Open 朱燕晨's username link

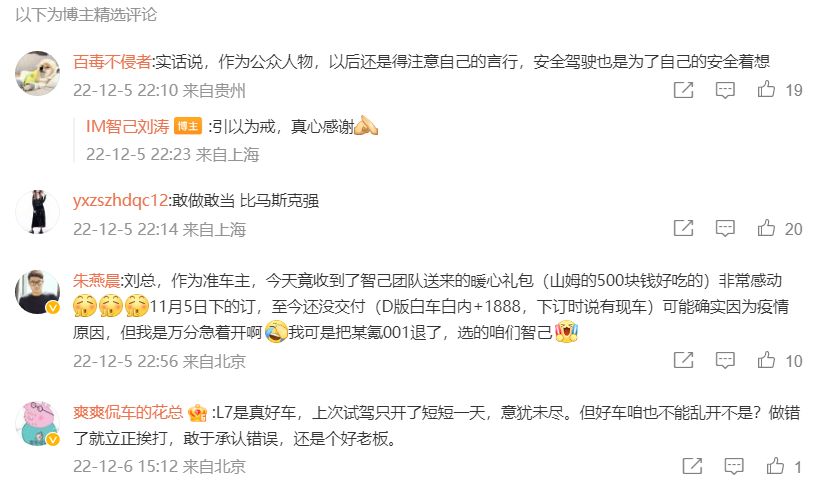click(96, 280)
